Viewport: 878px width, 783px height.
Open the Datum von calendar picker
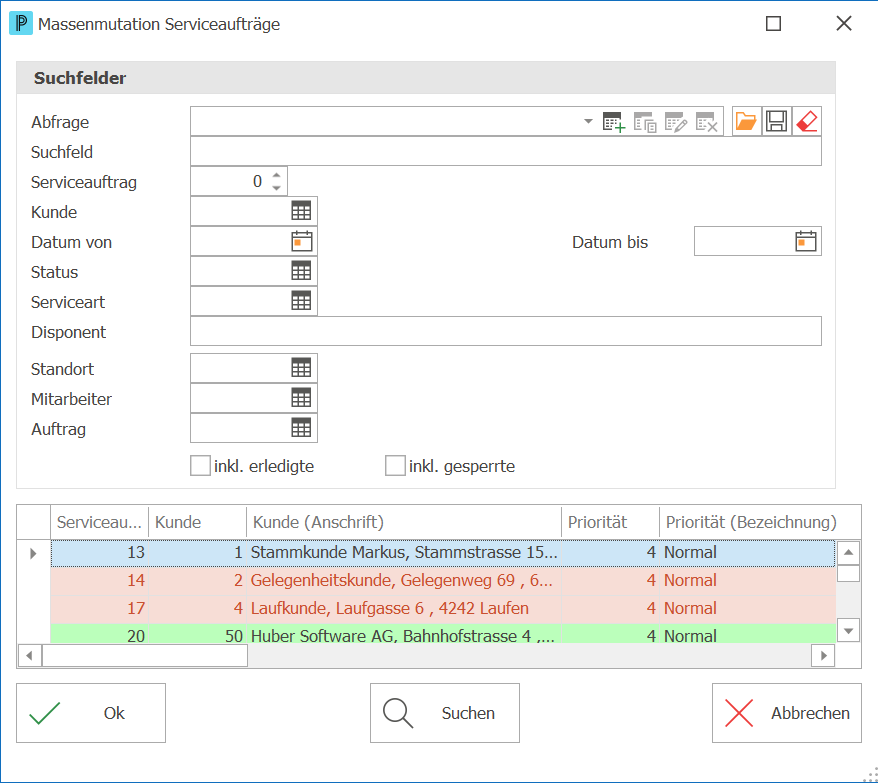302,241
